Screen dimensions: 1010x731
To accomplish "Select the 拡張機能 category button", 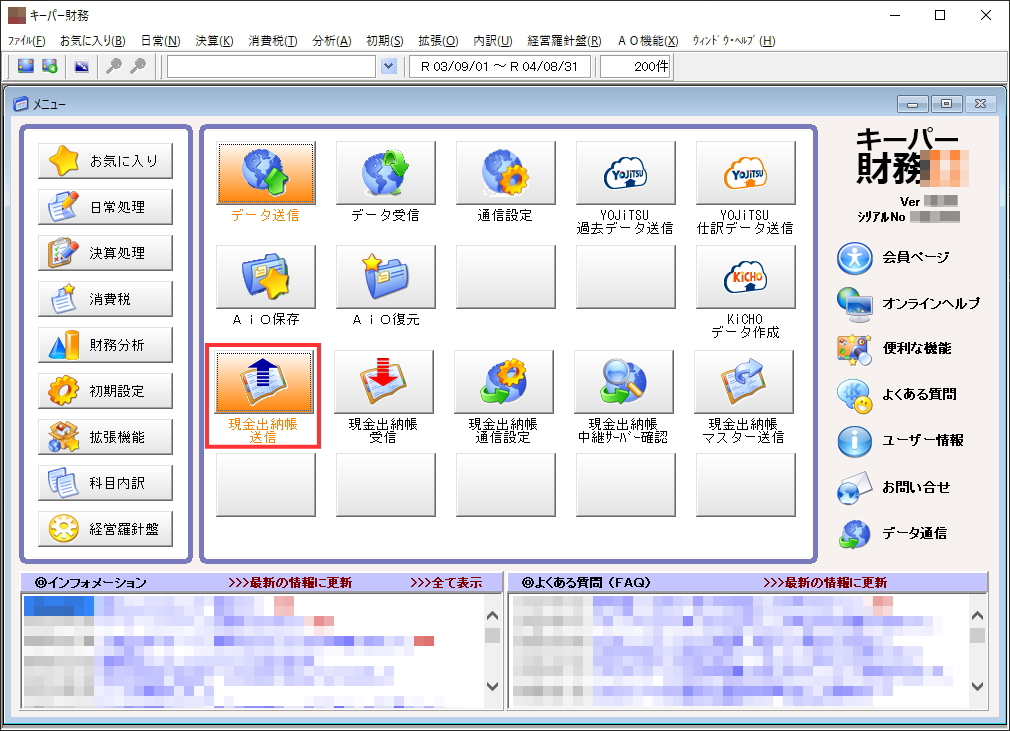I will (x=106, y=437).
